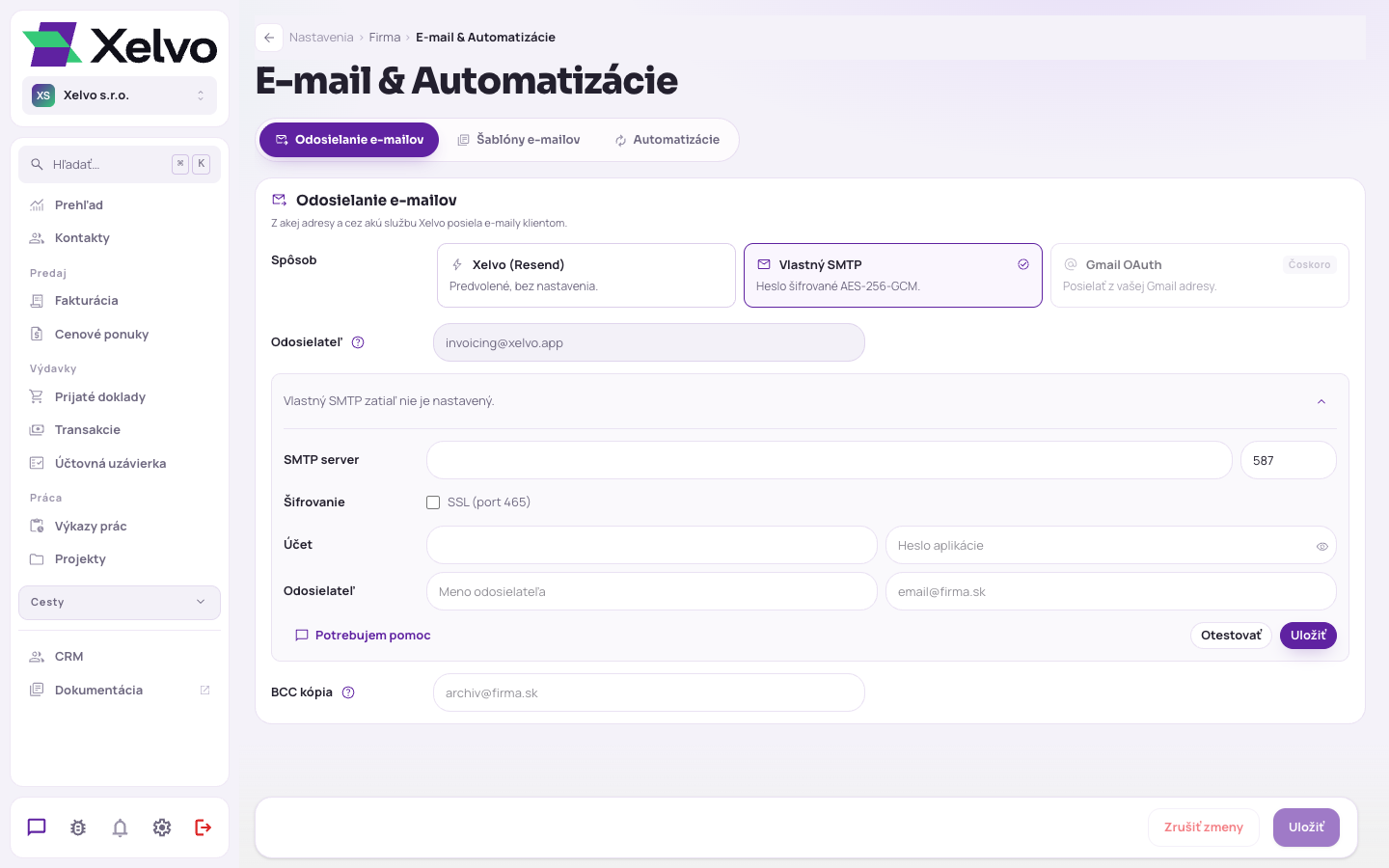
Task: Open notifications bell icon
Action: tap(120, 827)
